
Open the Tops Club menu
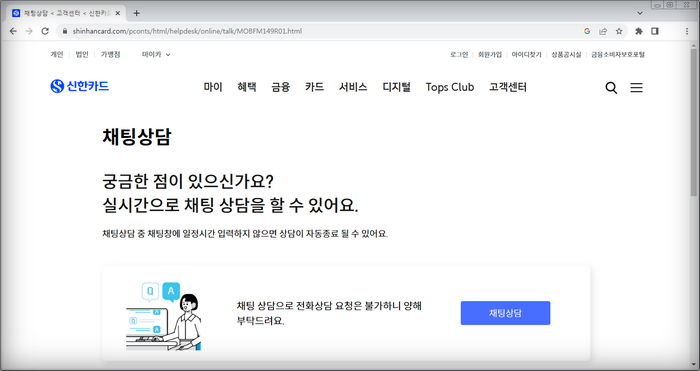pos(450,87)
